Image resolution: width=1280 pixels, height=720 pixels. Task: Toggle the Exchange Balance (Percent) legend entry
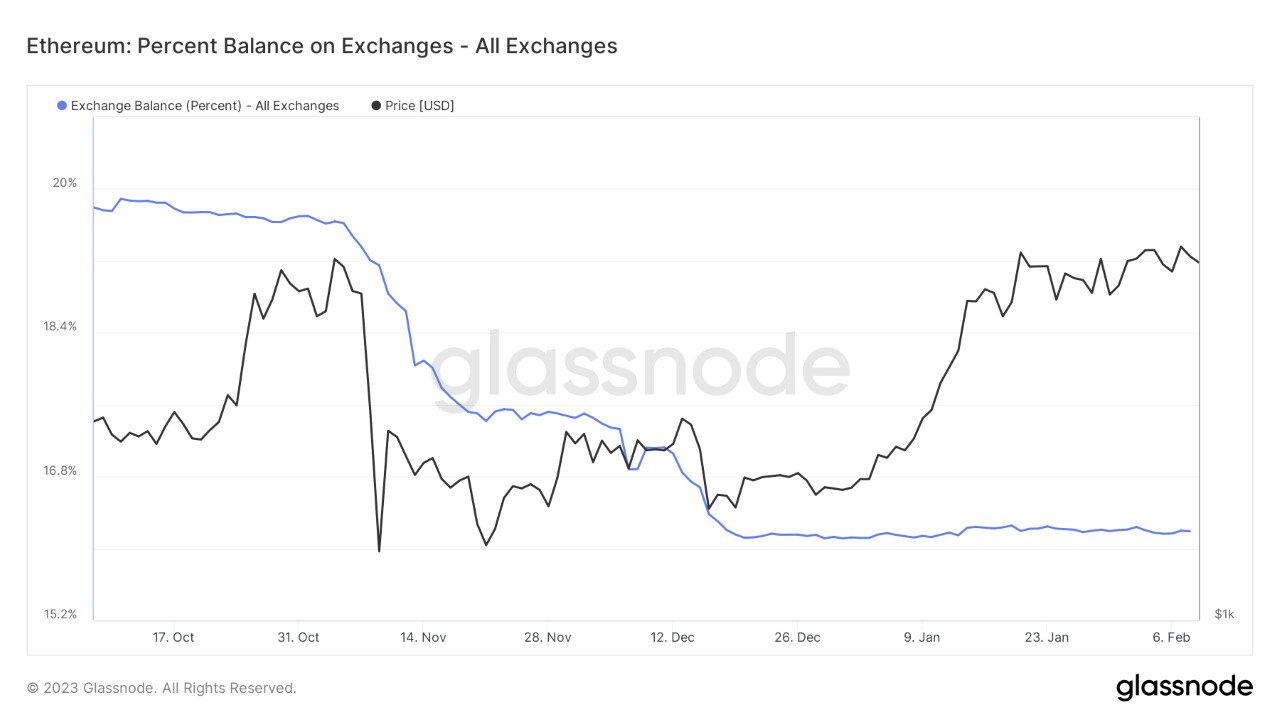point(198,106)
